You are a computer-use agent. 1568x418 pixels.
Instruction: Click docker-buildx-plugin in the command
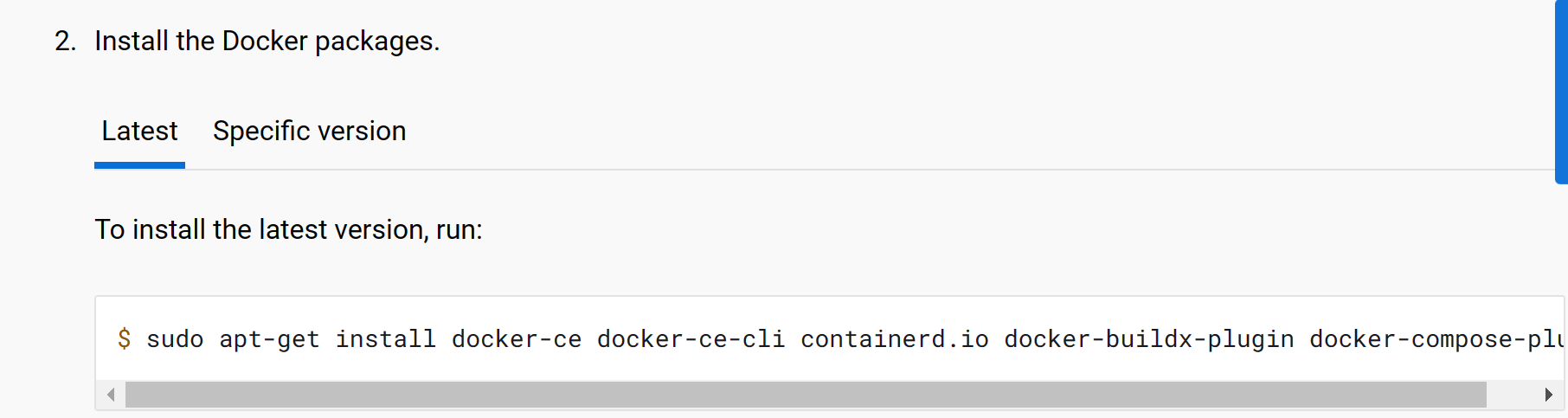(1148, 338)
